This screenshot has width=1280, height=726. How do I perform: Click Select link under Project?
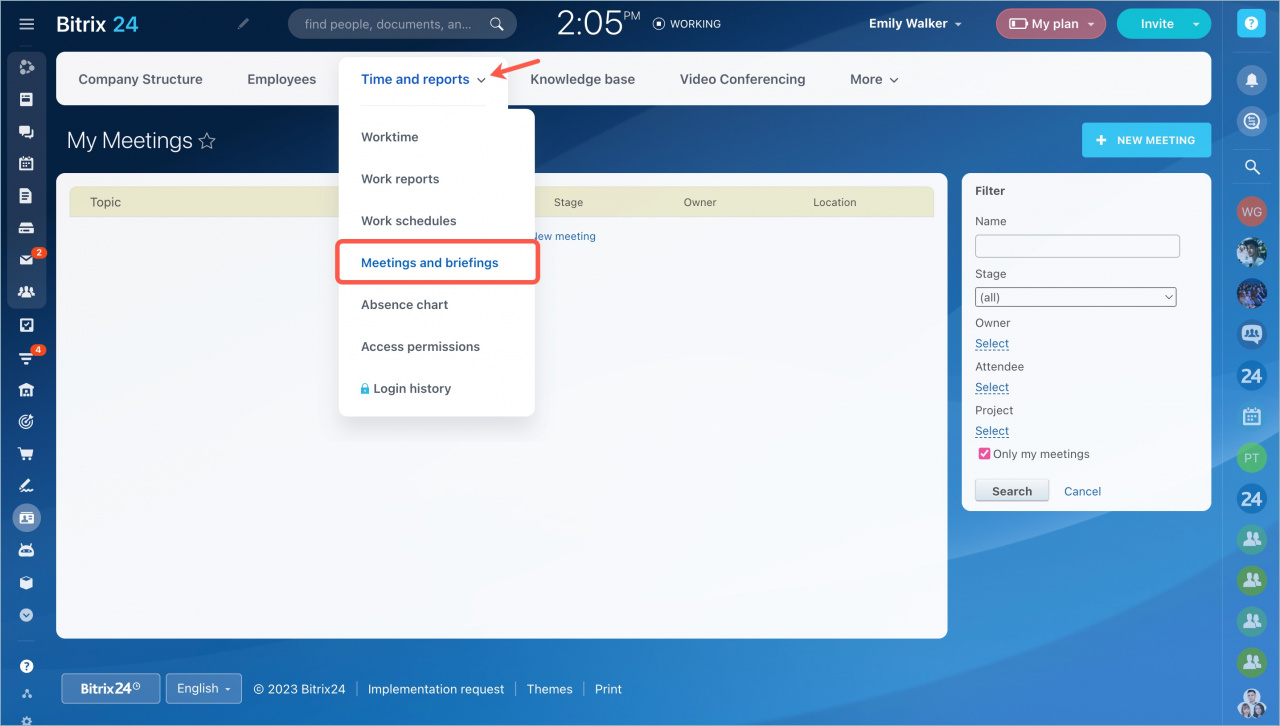(992, 431)
